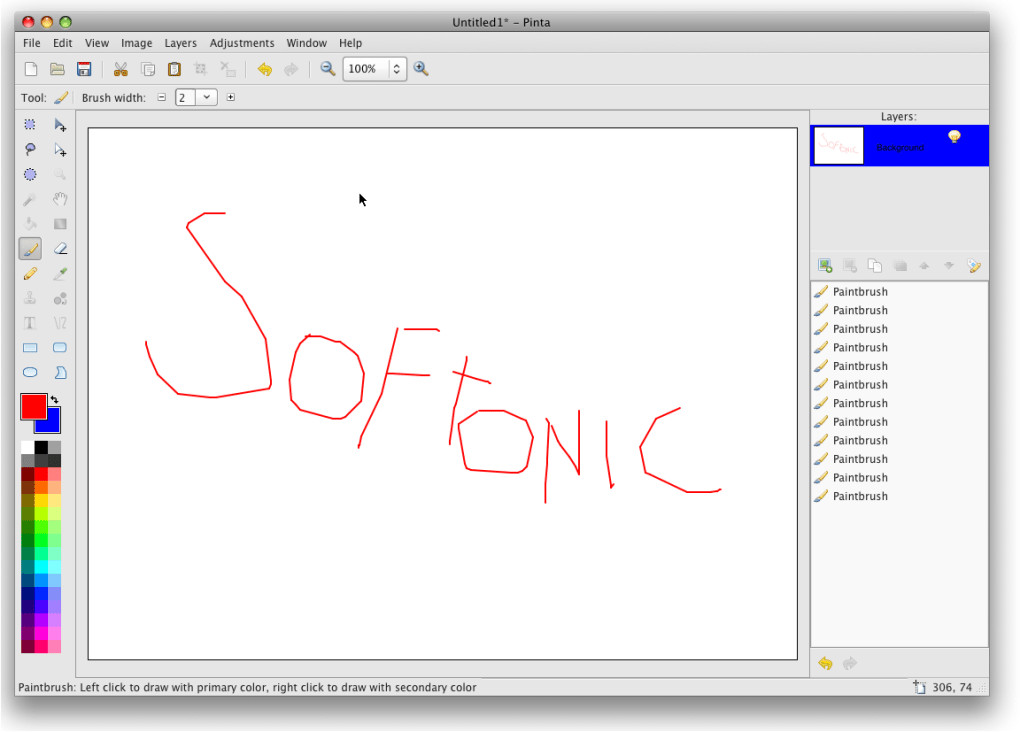Copy selection from the toolbar
Screen dimensions: 1020x732
point(148,69)
